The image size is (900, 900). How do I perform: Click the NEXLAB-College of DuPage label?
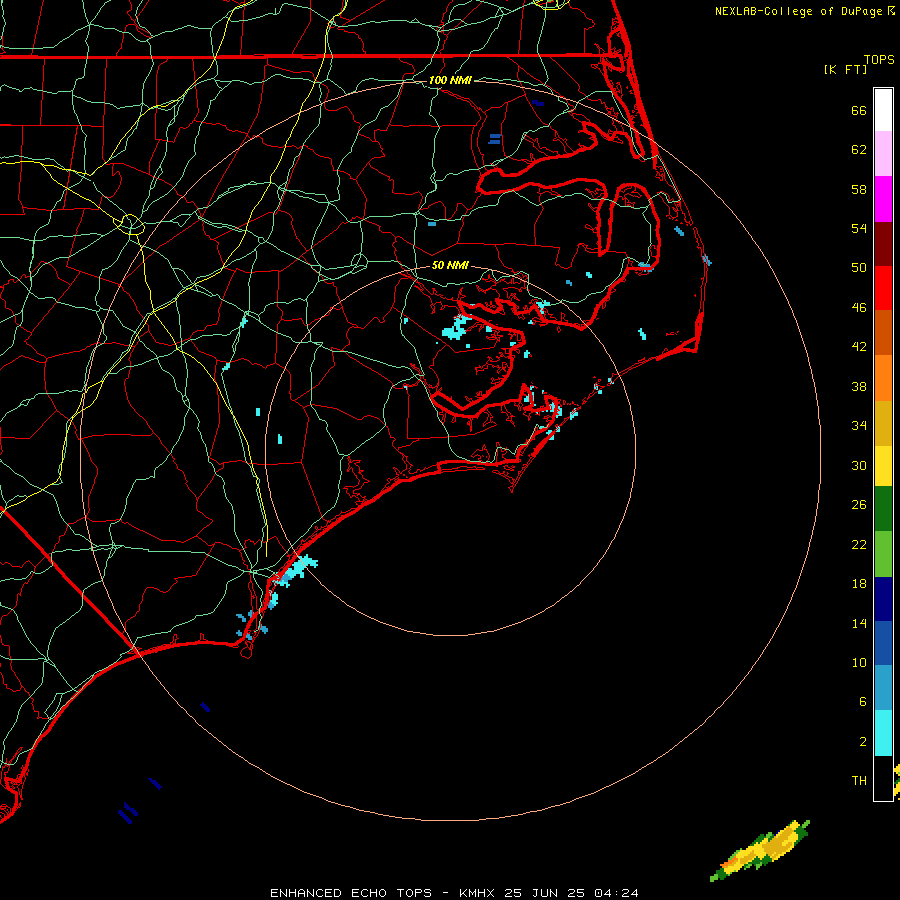coord(798,11)
